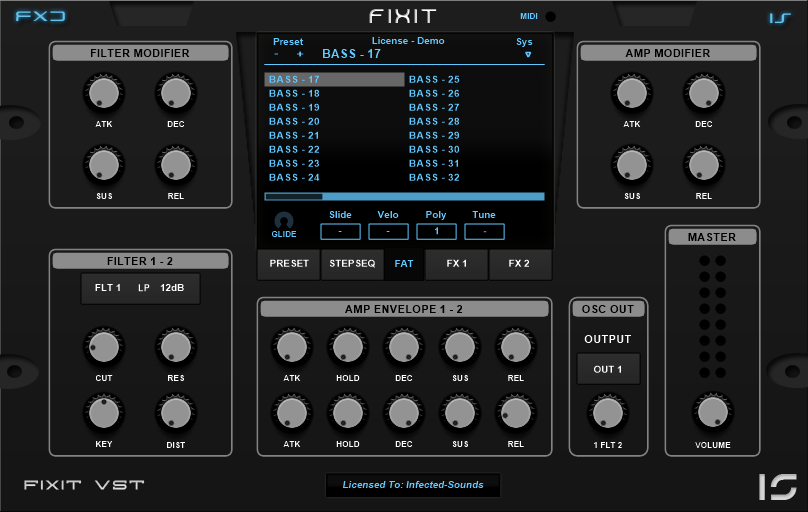Click Amp Modifier ATK knob
Viewport: 808px width, 512px height.
pyautogui.click(x=632, y=94)
